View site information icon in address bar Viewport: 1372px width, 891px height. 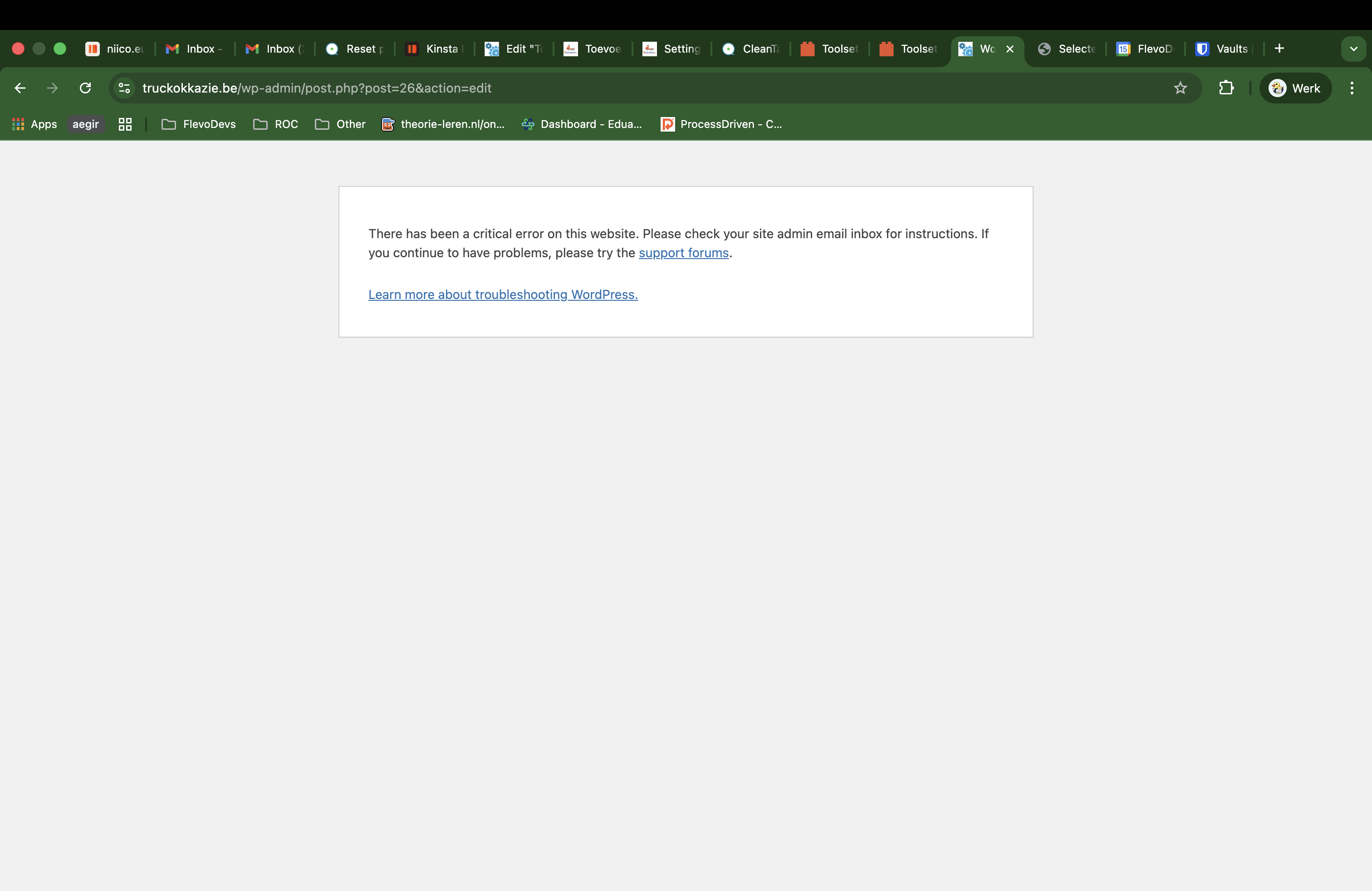pos(124,88)
